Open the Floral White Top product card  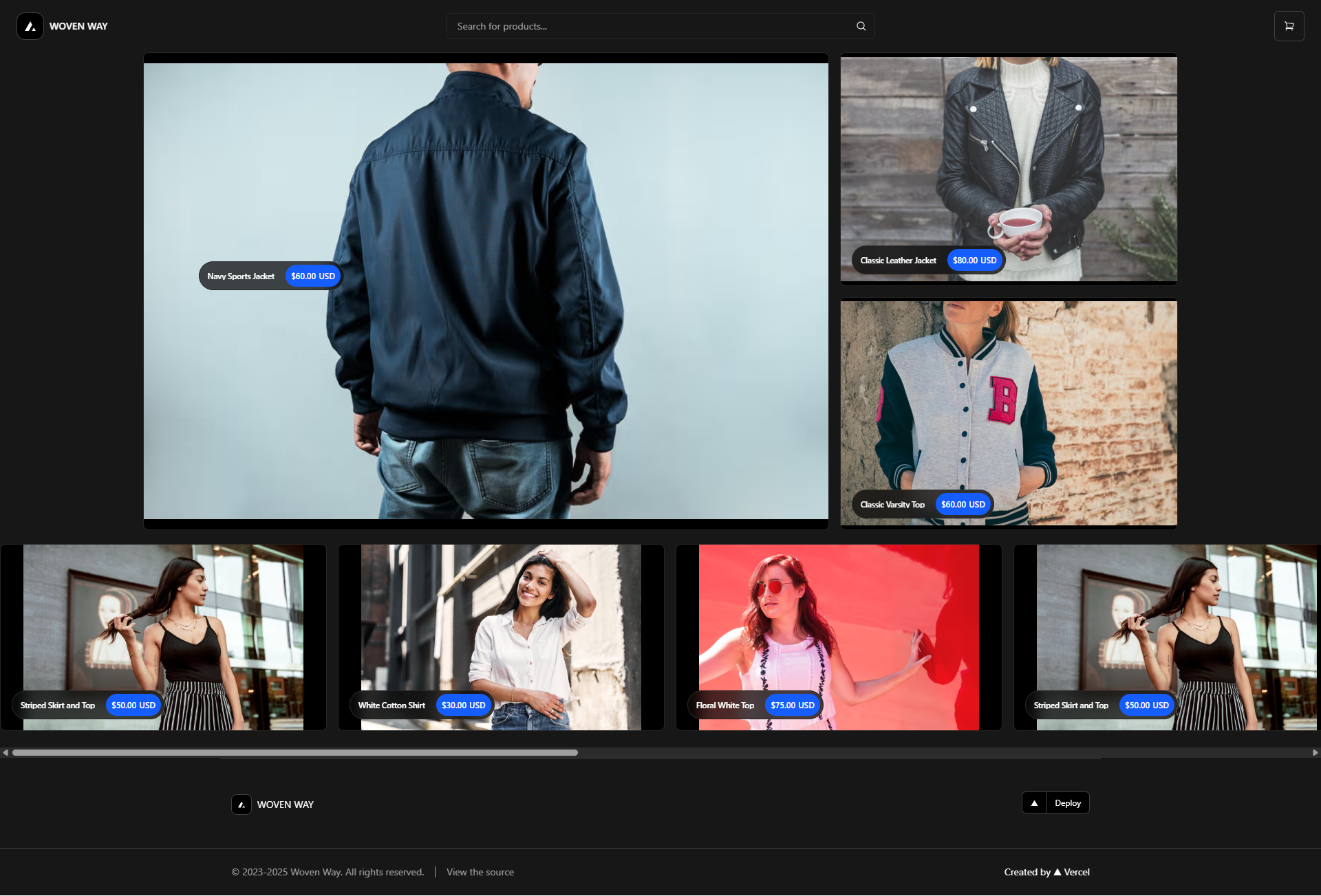pos(839,637)
